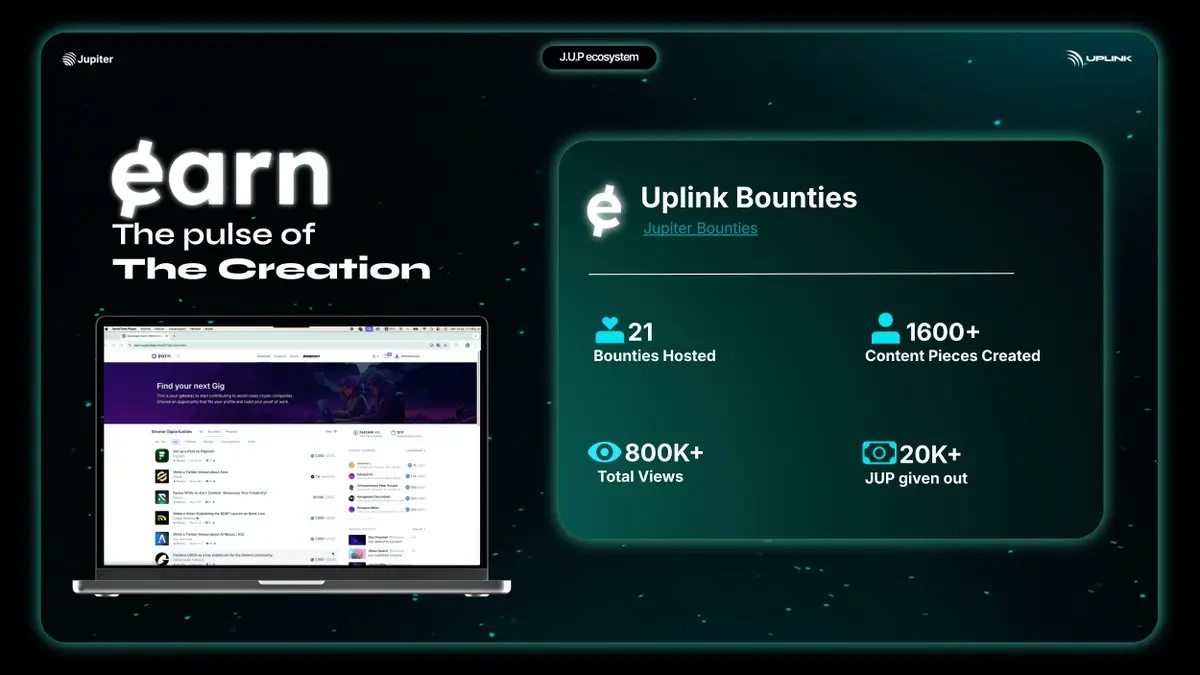Click the heart-person icon next to 21
This screenshot has height=675, width=1200.
[609, 329]
